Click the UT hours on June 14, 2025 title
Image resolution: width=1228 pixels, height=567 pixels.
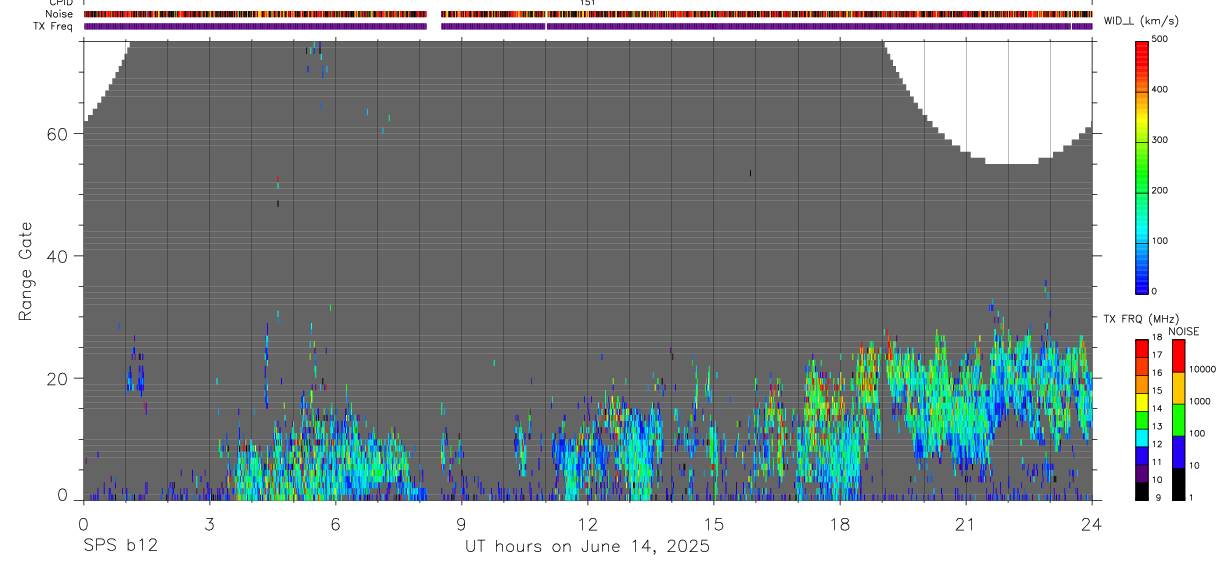pos(587,546)
